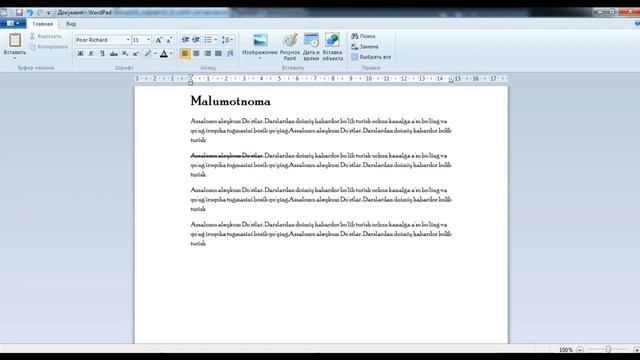Click the bullet list icon
Screen dimensions: 640x360
pyautogui.click(x=208, y=40)
